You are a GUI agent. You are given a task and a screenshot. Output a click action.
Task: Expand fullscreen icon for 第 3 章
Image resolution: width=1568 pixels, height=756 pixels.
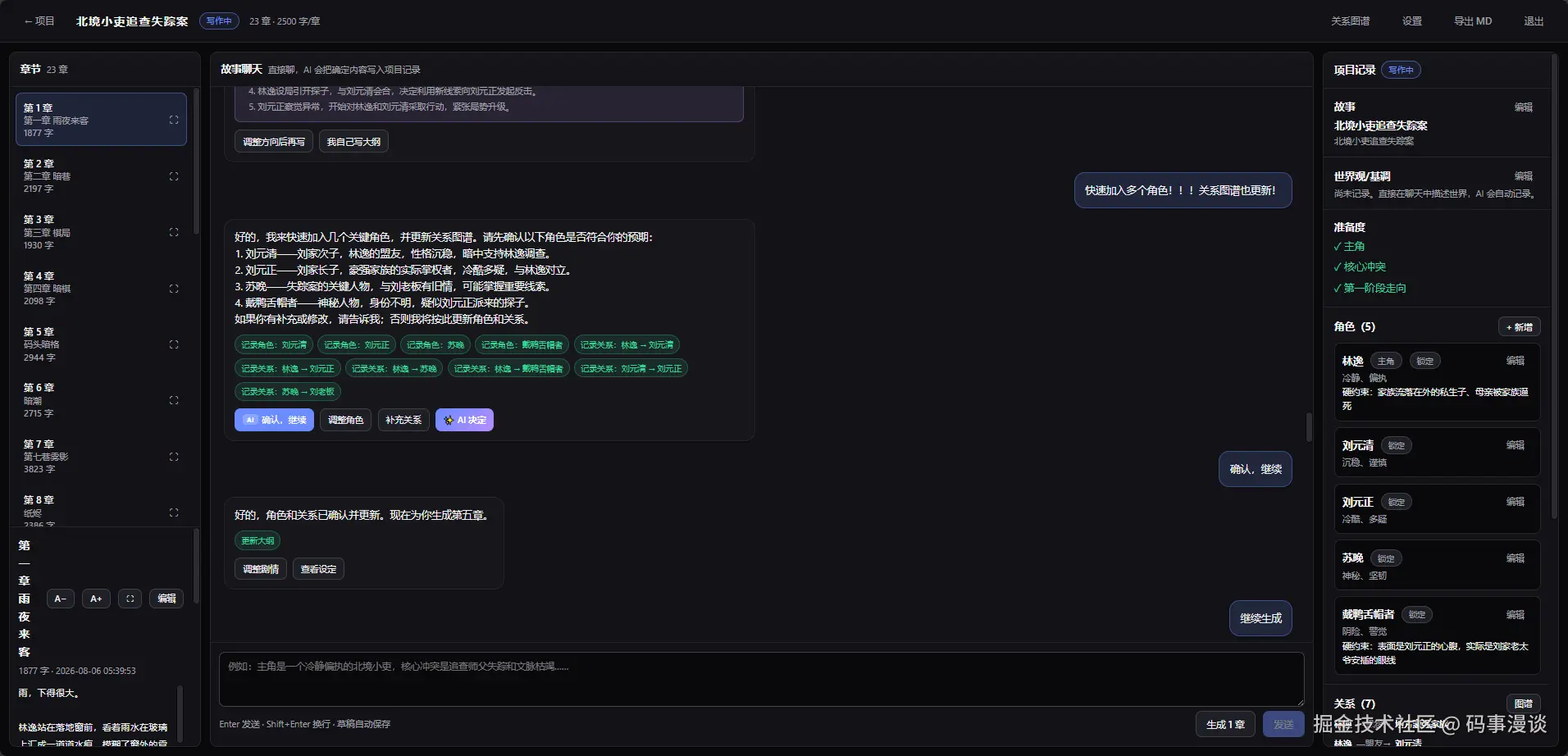point(174,232)
